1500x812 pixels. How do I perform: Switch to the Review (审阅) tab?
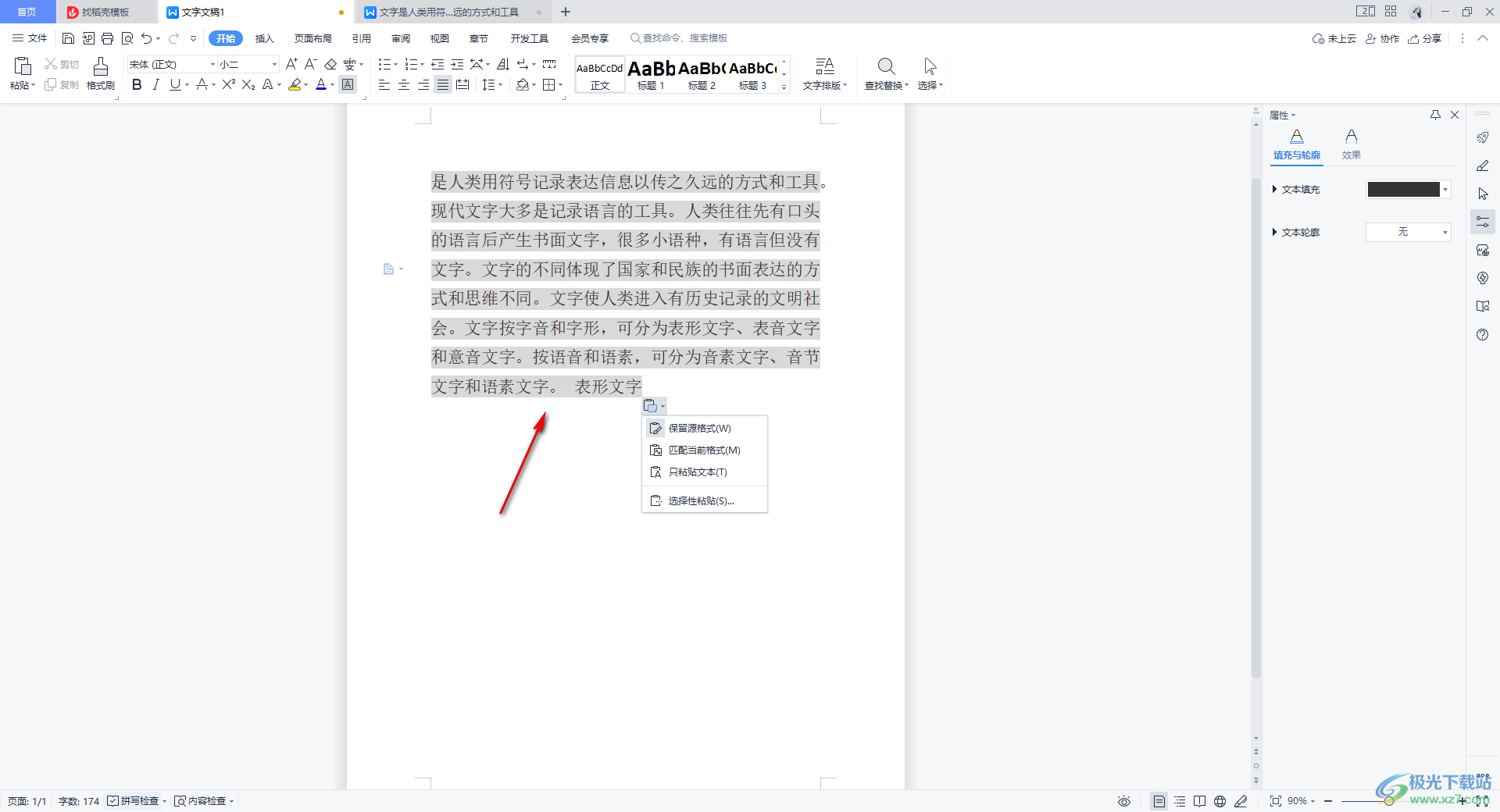[401, 38]
